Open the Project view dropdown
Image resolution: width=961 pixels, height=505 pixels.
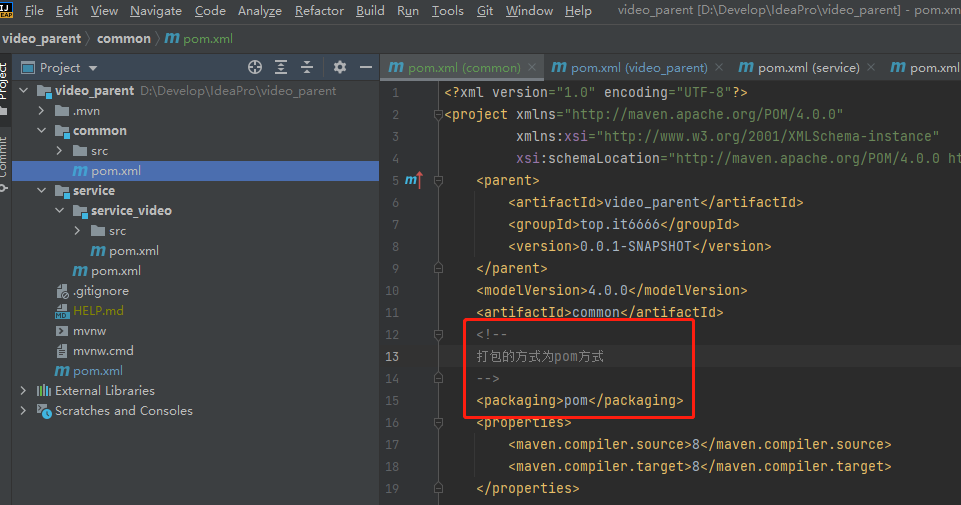(93, 68)
